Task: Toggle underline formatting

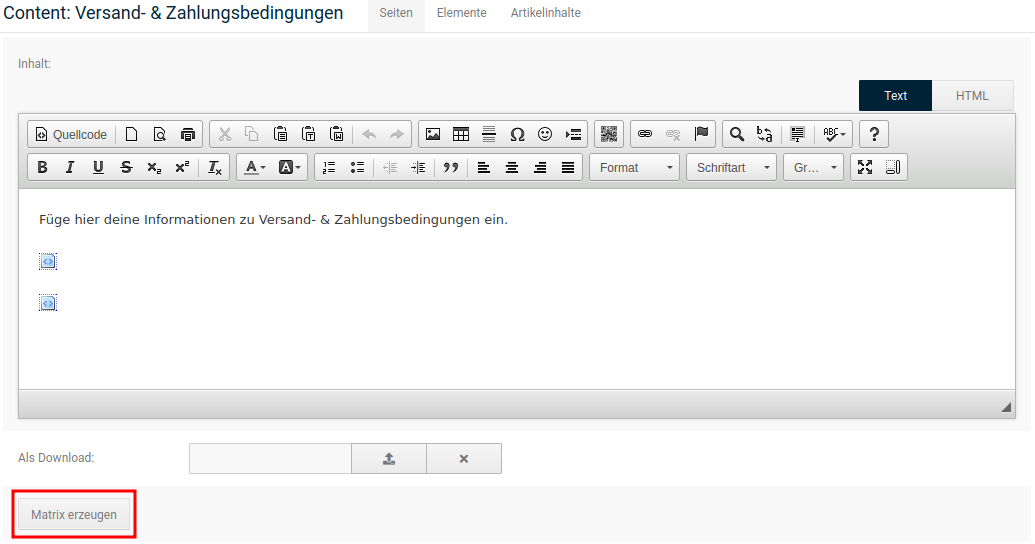Action: pos(98,168)
